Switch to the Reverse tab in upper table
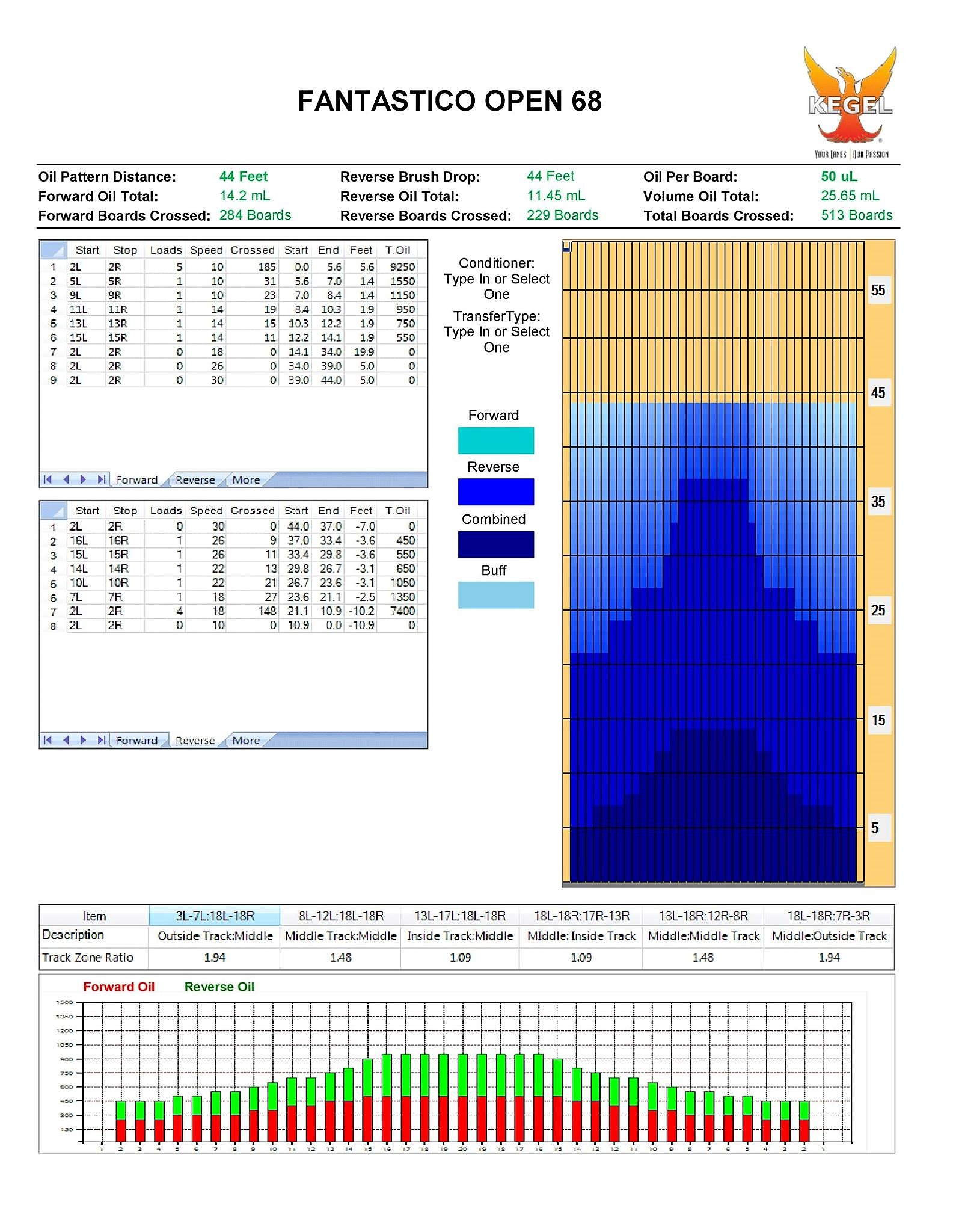Screen dimensions: 953x1232 pyautogui.click(x=195, y=480)
